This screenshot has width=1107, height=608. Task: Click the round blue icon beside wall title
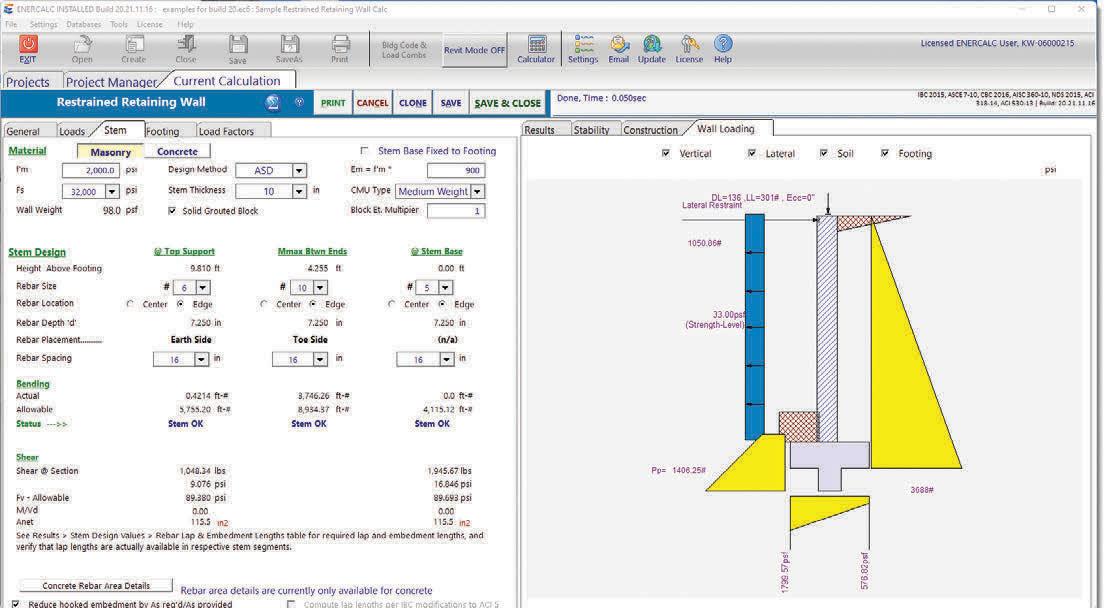[x=273, y=103]
